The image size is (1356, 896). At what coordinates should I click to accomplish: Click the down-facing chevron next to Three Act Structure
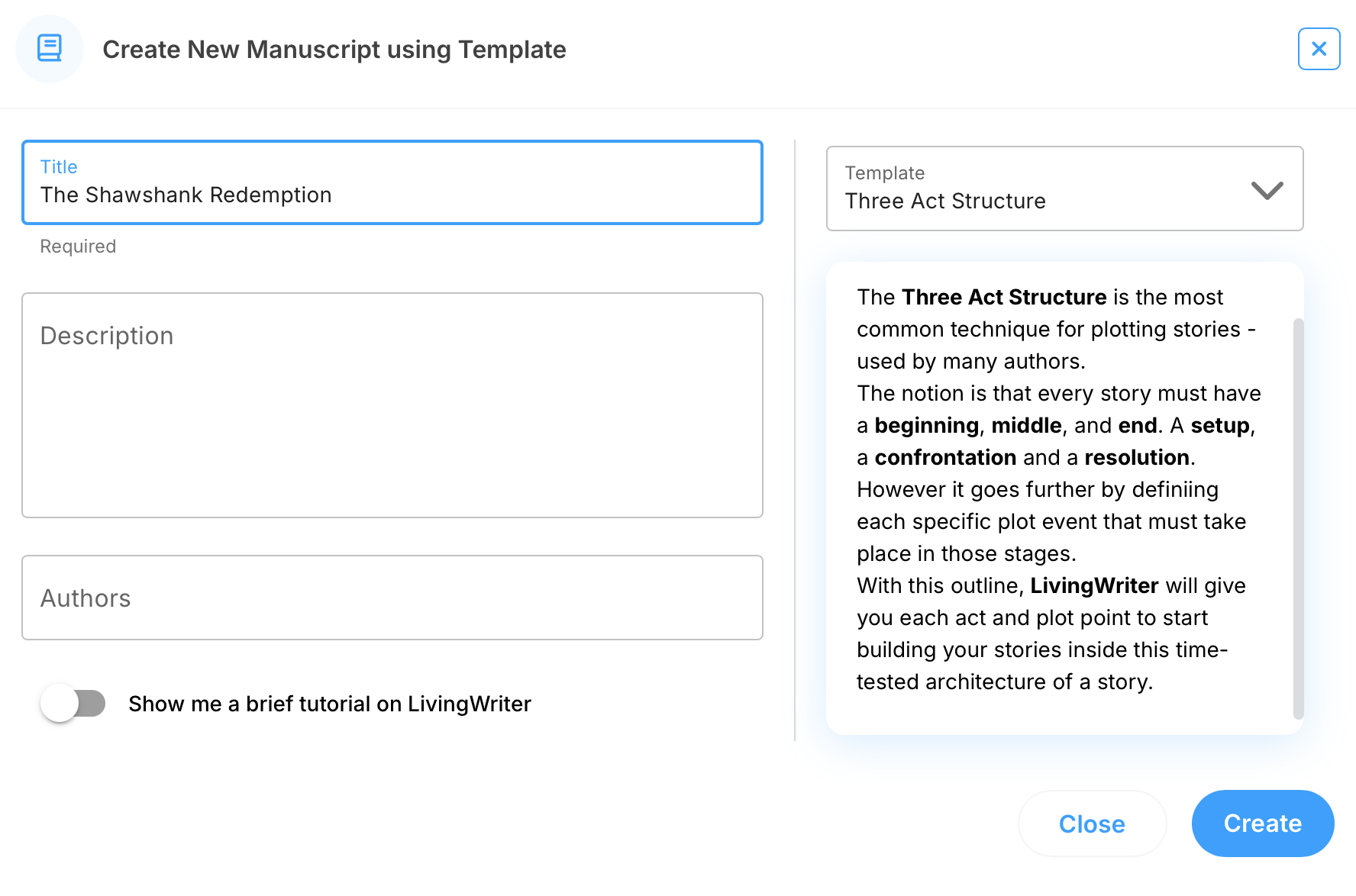pos(1267,191)
